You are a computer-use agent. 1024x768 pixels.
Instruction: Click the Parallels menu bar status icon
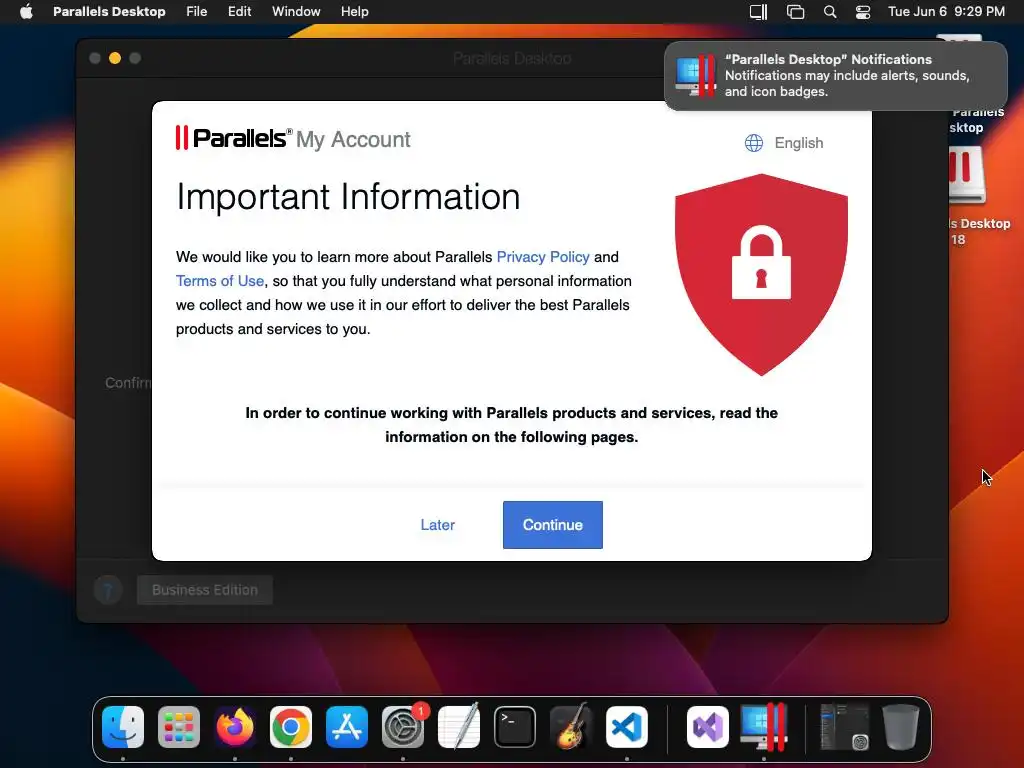[758, 12]
